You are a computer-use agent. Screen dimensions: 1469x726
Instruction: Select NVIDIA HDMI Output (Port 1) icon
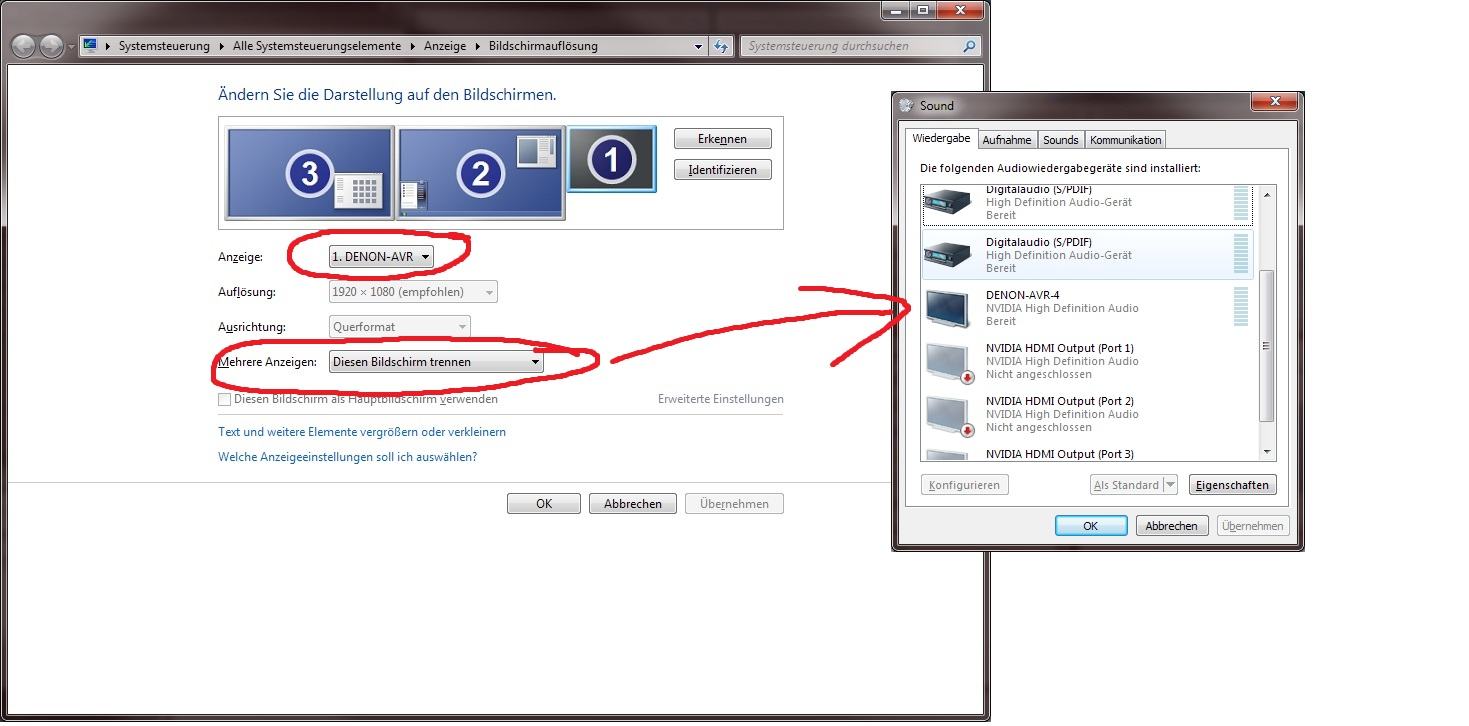coord(949,362)
